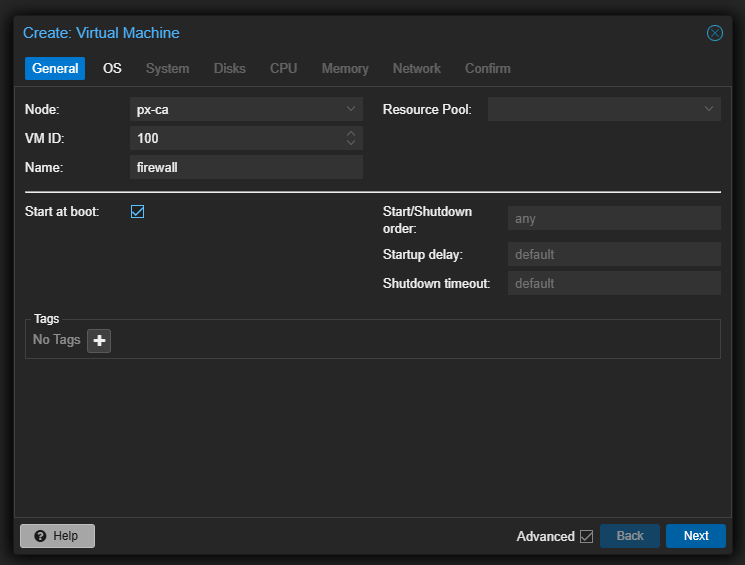Screen dimensions: 745x565
Task: Click the Back button
Action: [630, 536]
